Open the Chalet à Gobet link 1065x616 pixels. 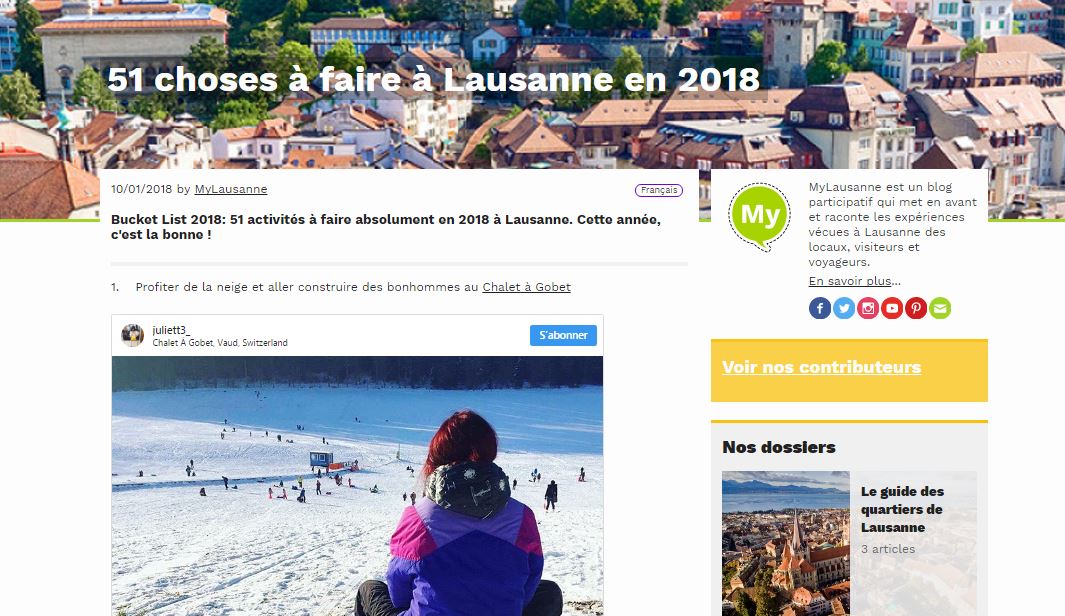point(526,287)
